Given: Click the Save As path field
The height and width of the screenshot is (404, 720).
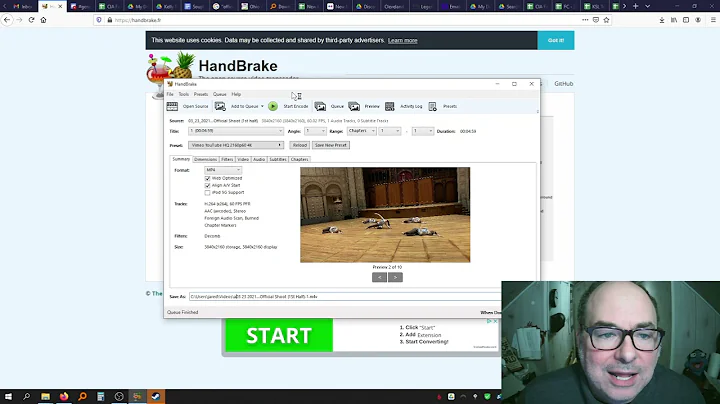Looking at the screenshot, I should [x=345, y=297].
